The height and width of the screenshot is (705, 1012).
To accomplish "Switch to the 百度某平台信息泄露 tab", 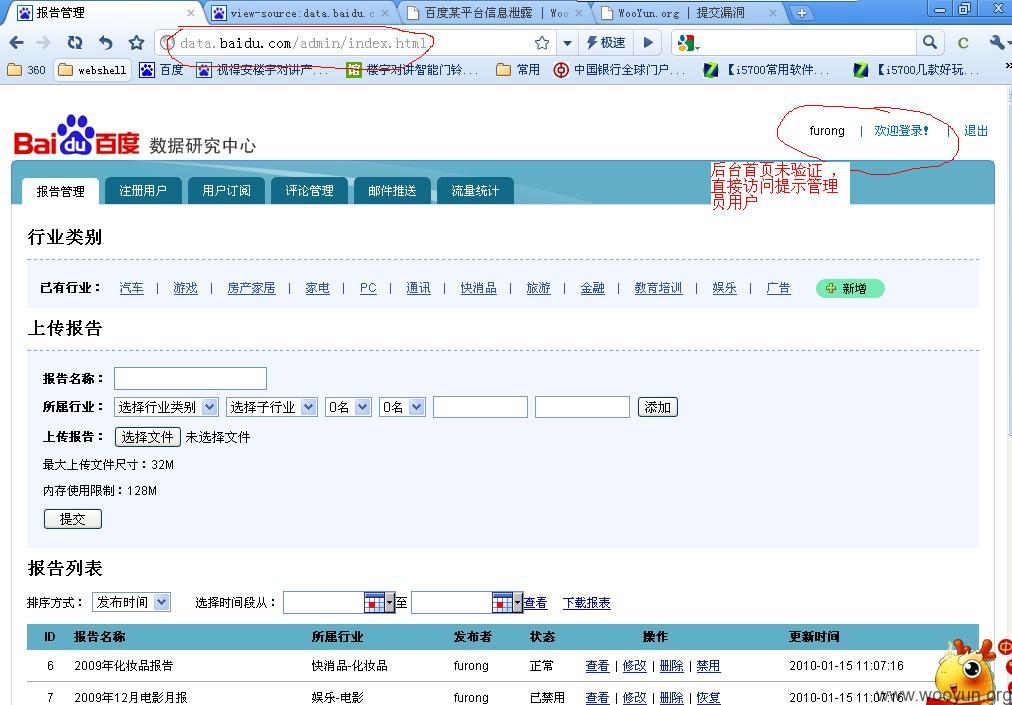I will 494,13.
